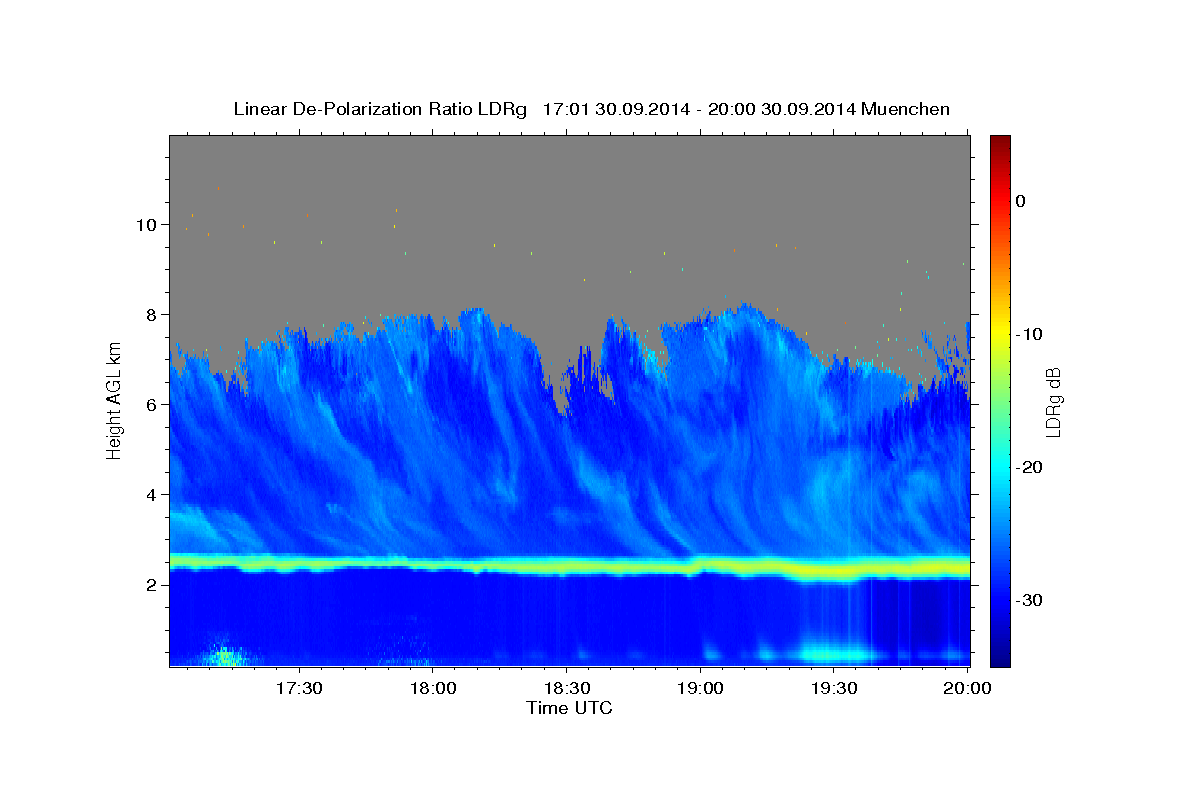The width and height of the screenshot is (1200, 800).
Task: Click the 17:30 time tick label
Action: 299,688
